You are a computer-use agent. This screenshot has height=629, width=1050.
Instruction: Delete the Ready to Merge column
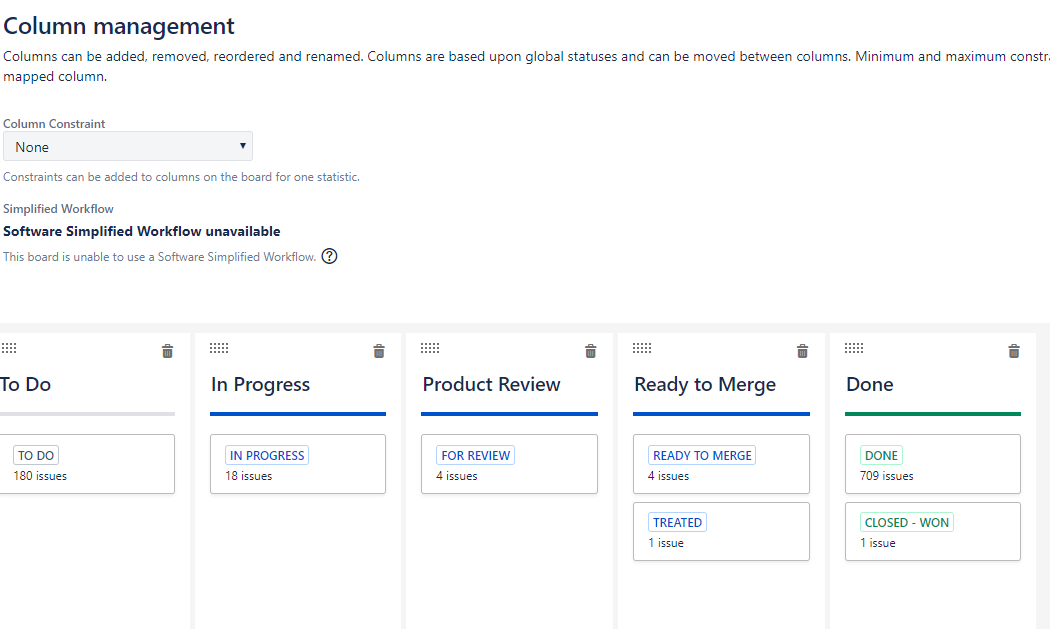coord(802,351)
